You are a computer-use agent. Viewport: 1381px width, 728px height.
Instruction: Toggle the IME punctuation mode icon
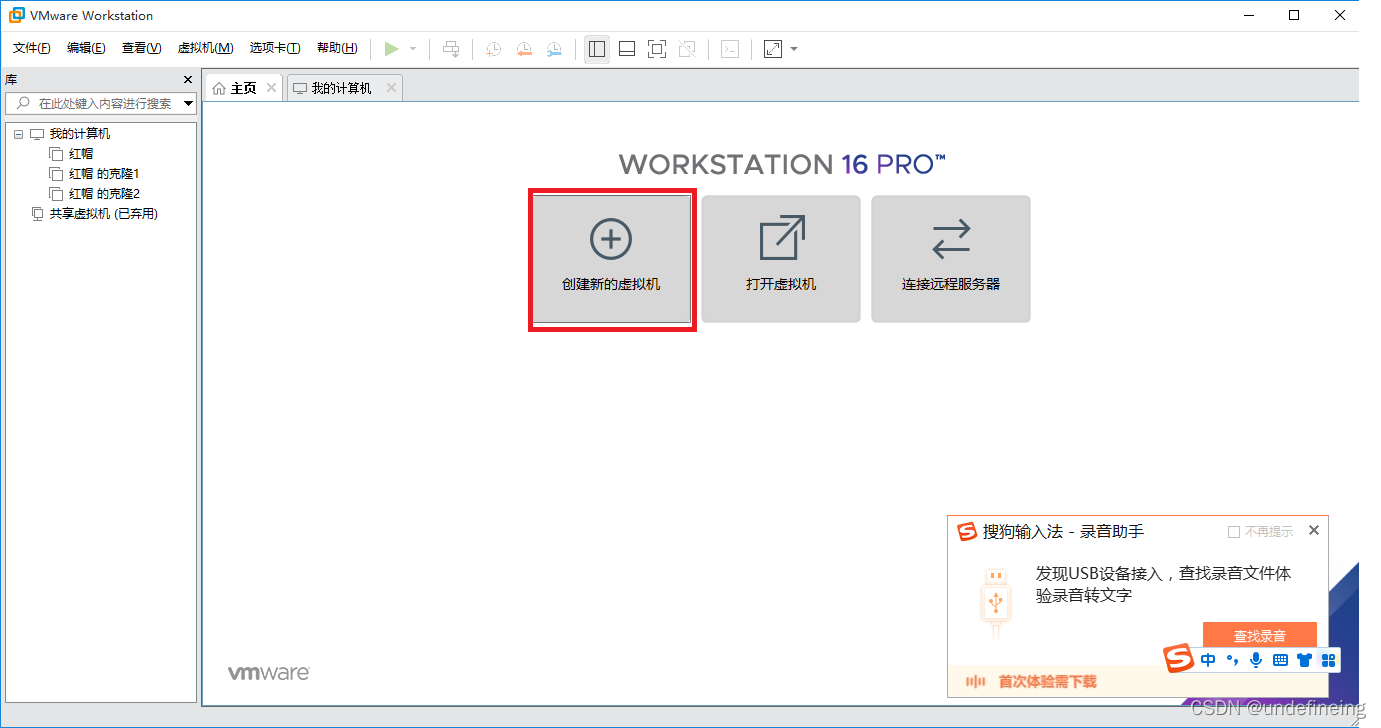[1233, 660]
